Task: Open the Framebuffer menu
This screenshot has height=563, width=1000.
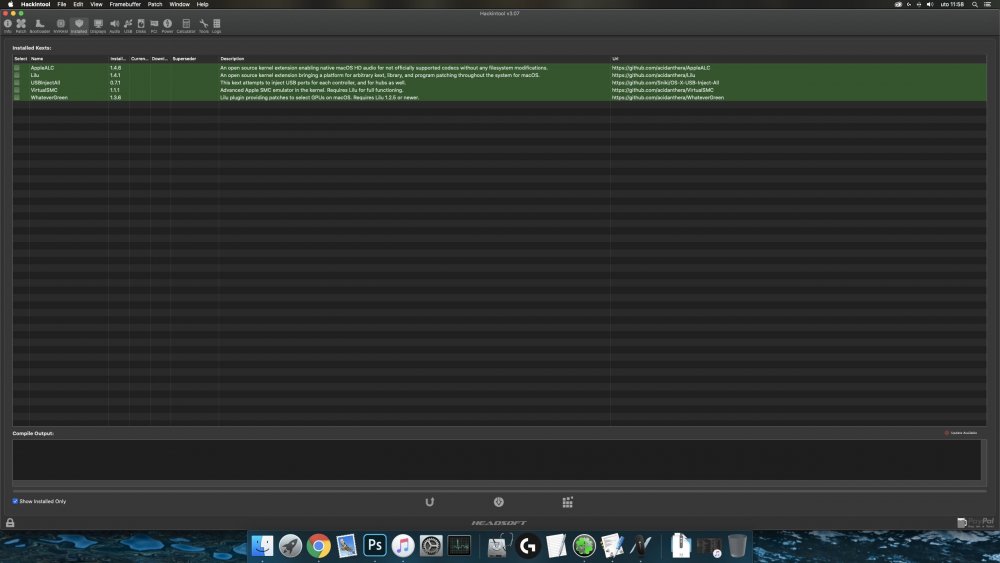Action: click(125, 4)
